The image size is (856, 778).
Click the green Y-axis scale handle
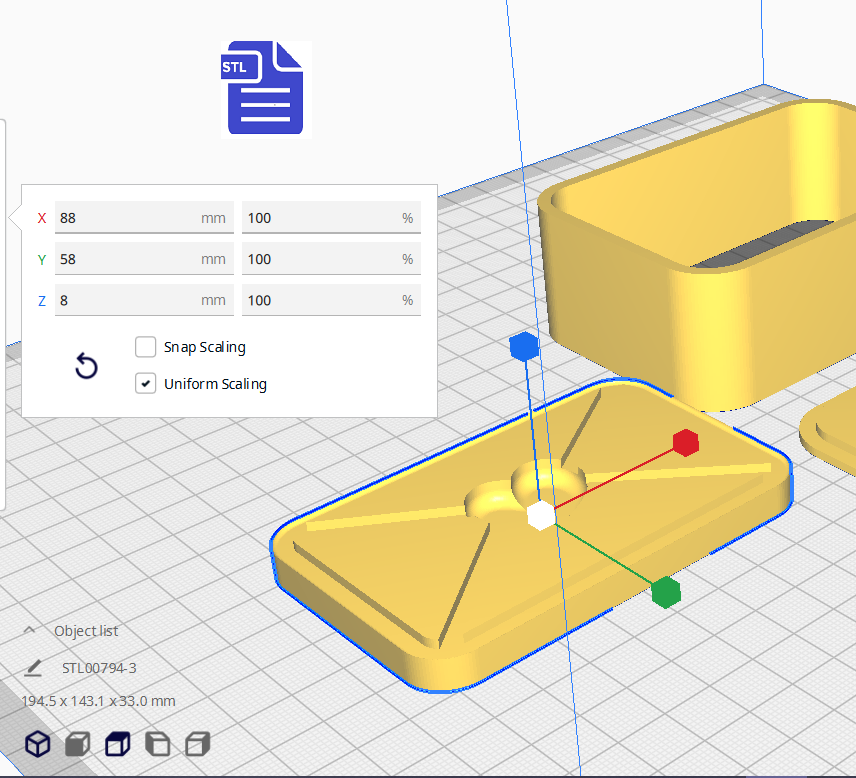[x=665, y=592]
